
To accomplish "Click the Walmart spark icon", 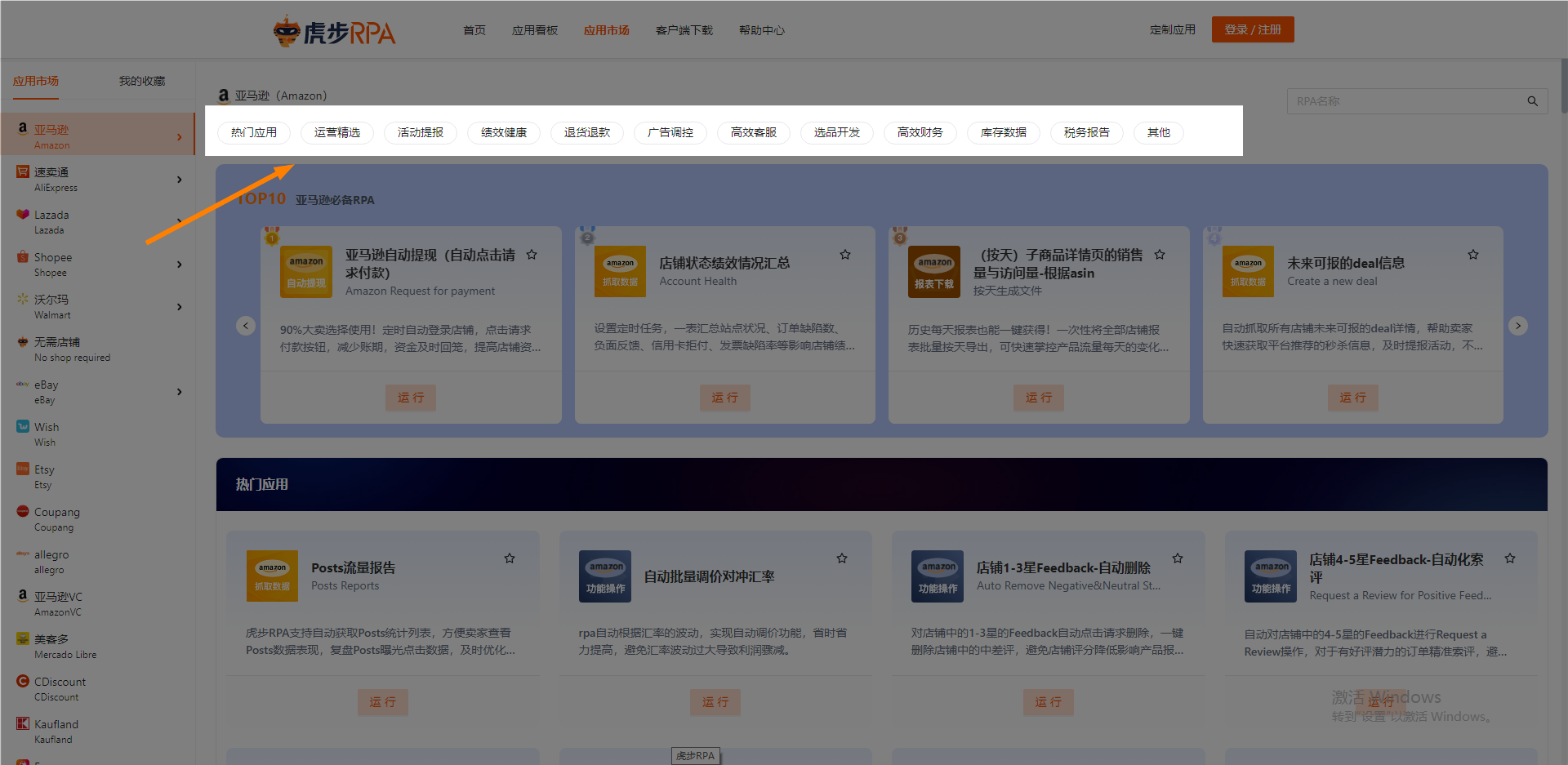I will coord(23,299).
